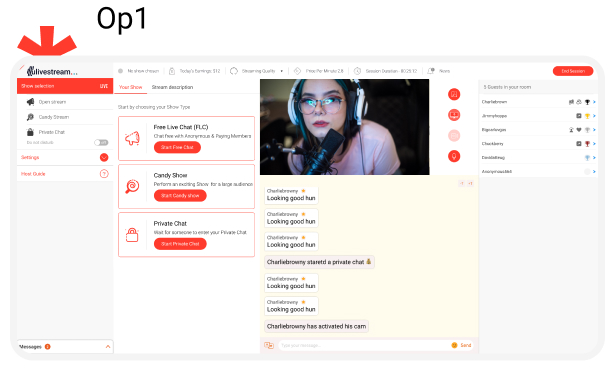
Task: Click the lollipop icon in Candy Show card
Action: (132, 186)
